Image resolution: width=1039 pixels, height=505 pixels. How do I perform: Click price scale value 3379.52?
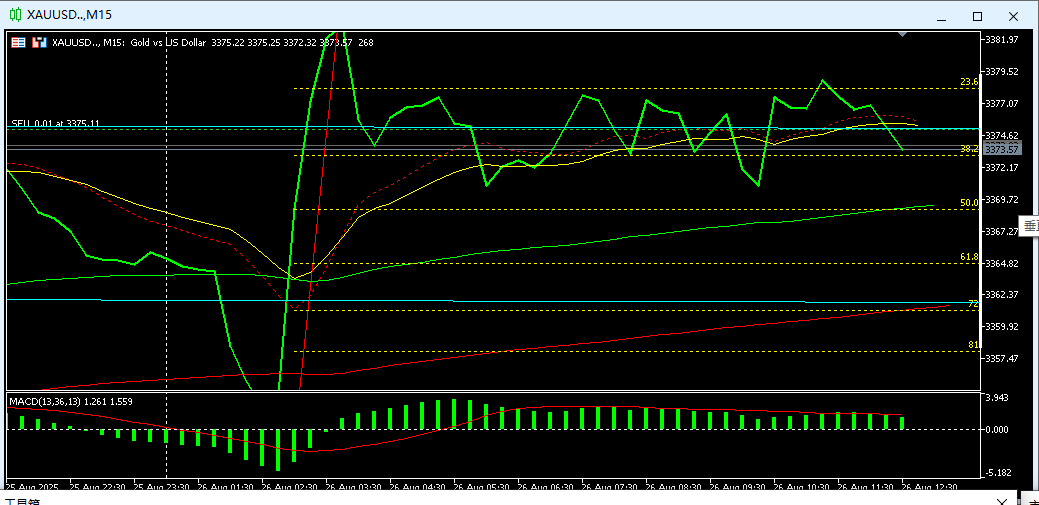pos(1003,72)
